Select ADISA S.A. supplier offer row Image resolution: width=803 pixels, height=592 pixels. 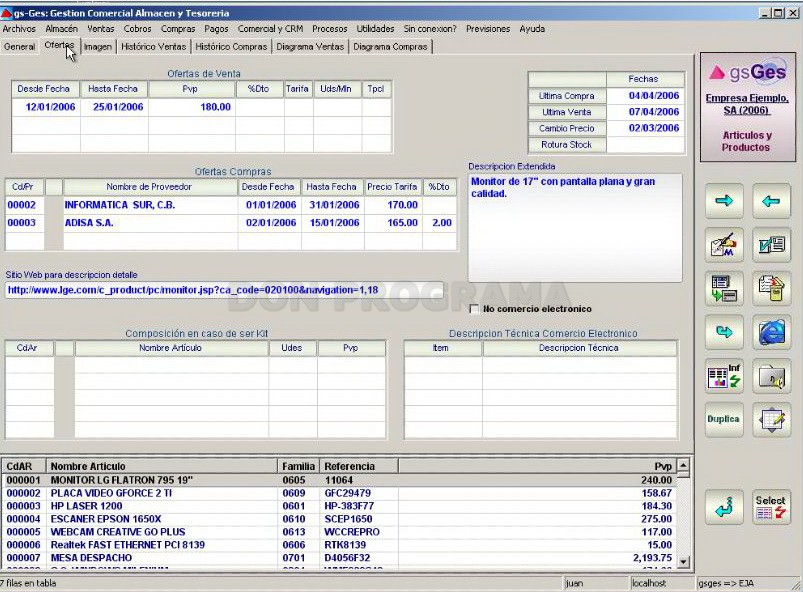pos(230,223)
